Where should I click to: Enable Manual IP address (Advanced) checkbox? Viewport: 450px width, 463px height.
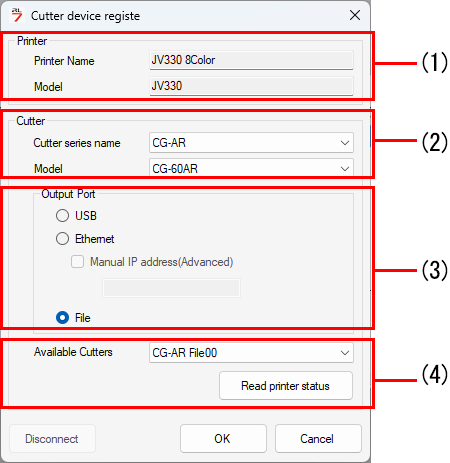(x=78, y=262)
